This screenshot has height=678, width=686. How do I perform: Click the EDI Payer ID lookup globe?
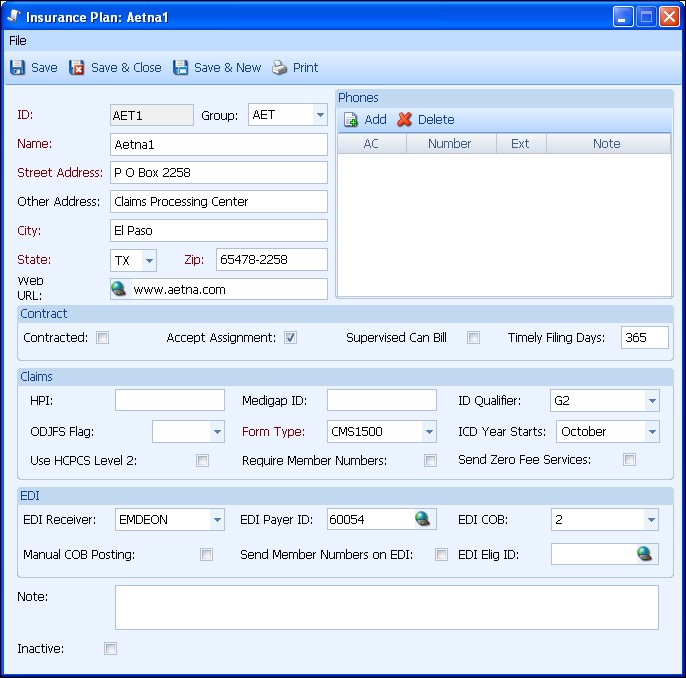(x=424, y=519)
